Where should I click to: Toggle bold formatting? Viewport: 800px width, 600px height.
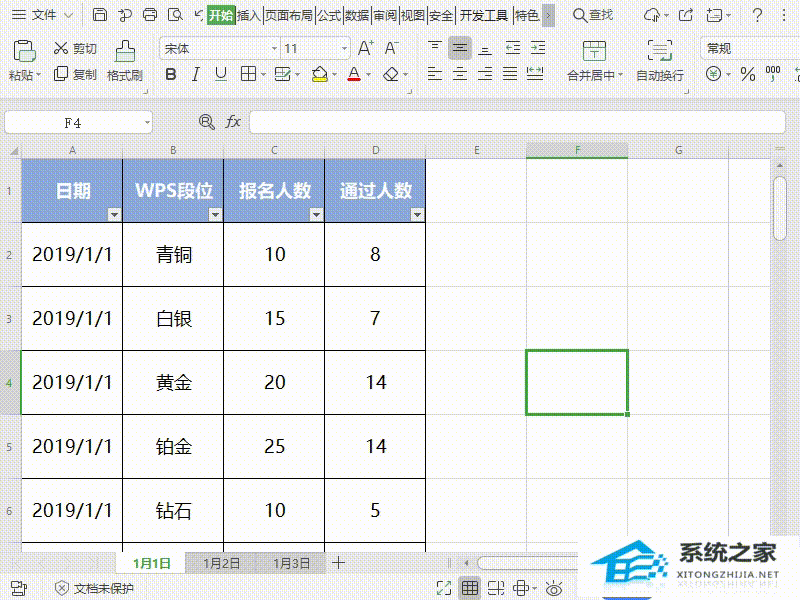[x=171, y=74]
